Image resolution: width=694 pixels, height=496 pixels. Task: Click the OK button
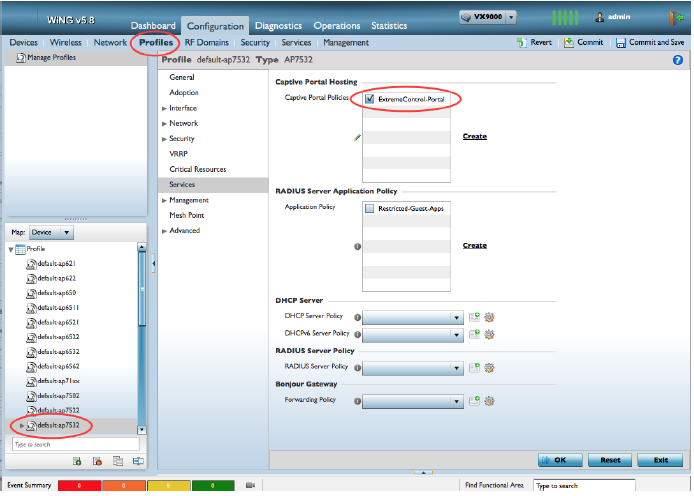(560, 460)
